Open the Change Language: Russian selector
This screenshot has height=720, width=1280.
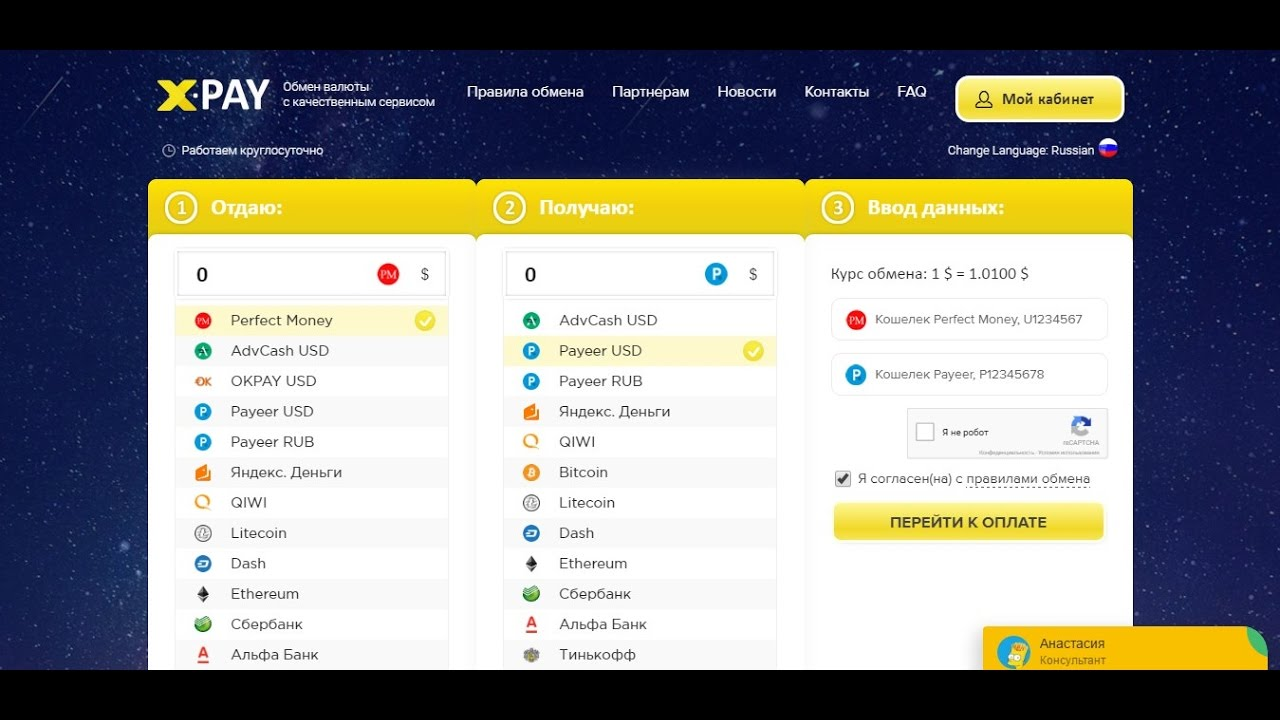[1032, 150]
